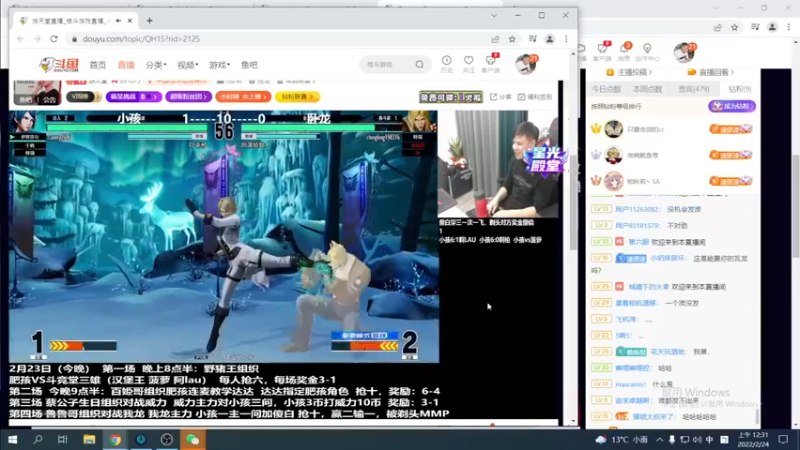Viewport: 800px width, 450px height.
Task: Click the 福利签到 check-in icon above the video
Action: click(535, 96)
